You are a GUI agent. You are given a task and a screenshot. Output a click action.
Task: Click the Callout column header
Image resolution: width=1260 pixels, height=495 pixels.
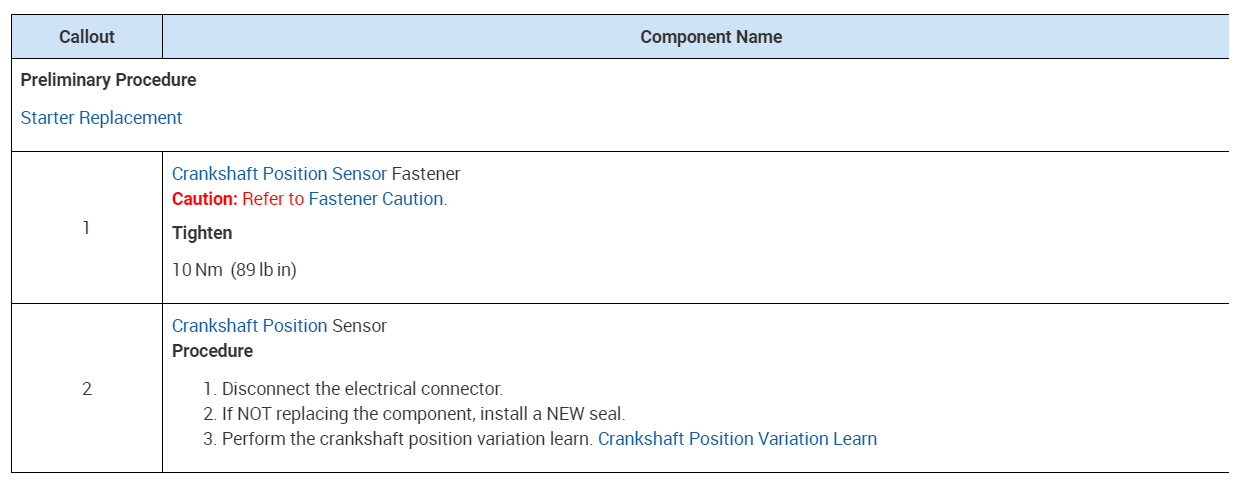coord(87,37)
